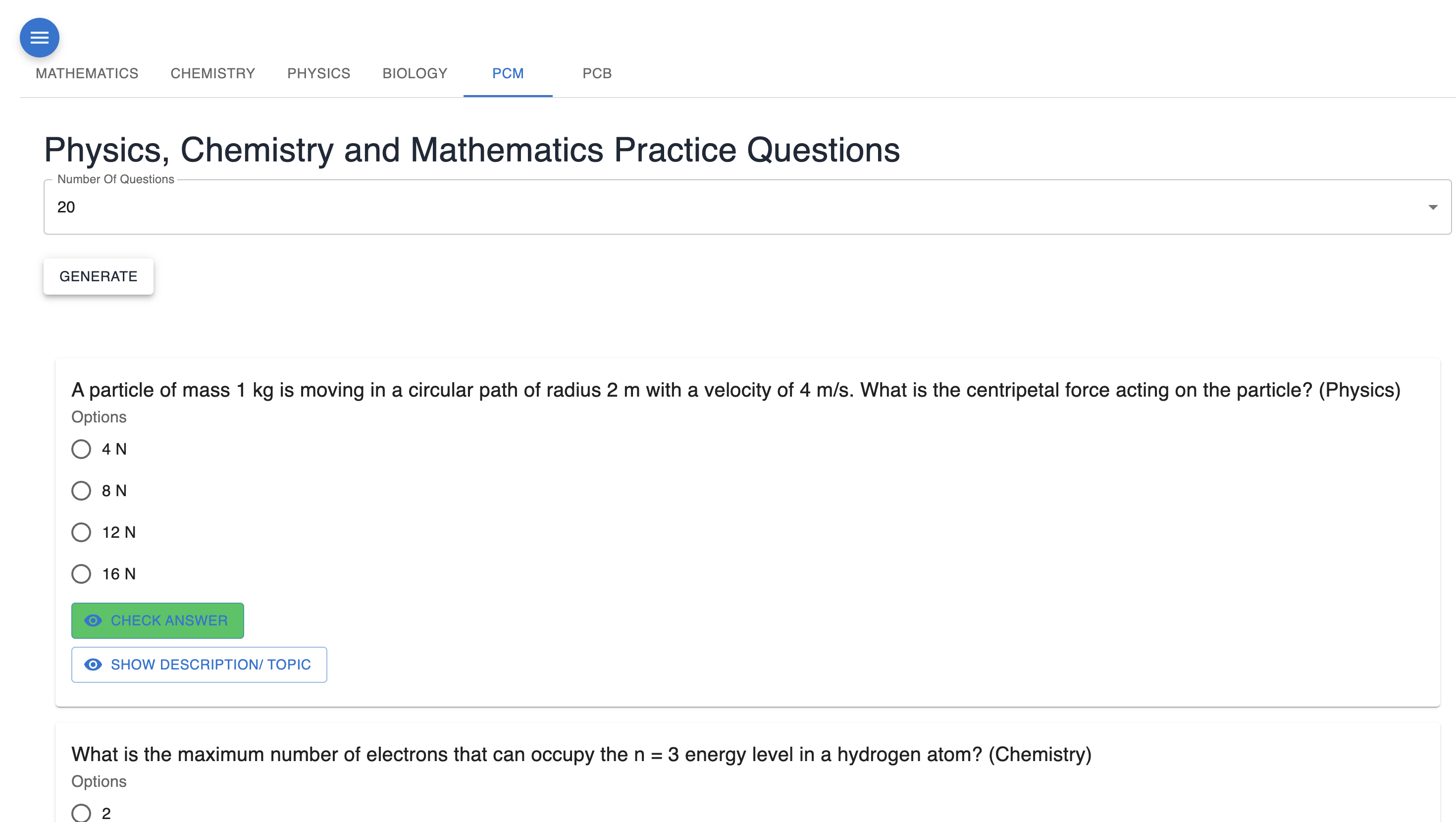Image resolution: width=1456 pixels, height=822 pixels.
Task: Expand the Number Of Questions dropdown arrow
Action: [1432, 207]
